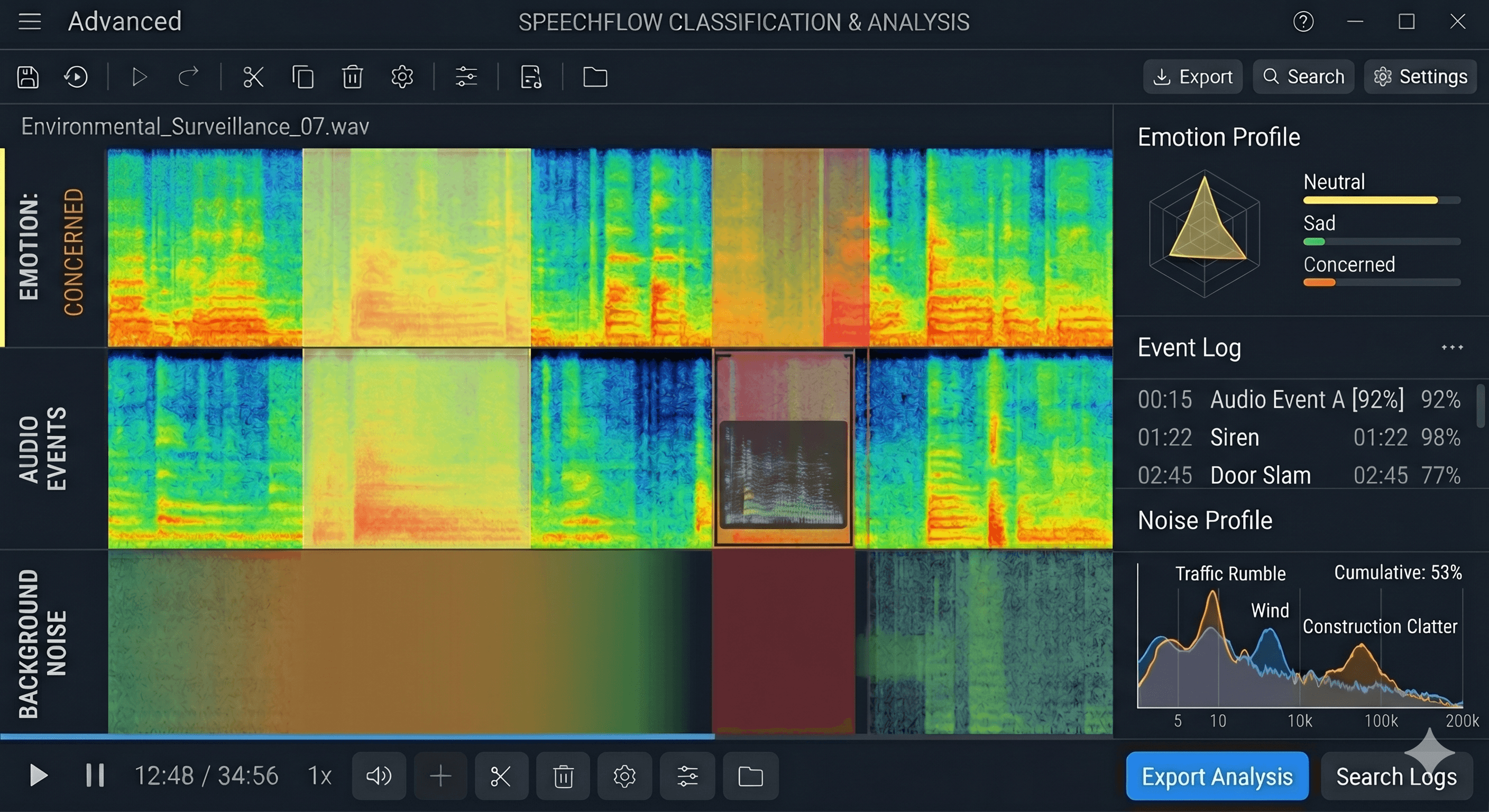Viewport: 1489px width, 812px height.
Task: Click the red selected region in Background Noise
Action: pos(783,641)
